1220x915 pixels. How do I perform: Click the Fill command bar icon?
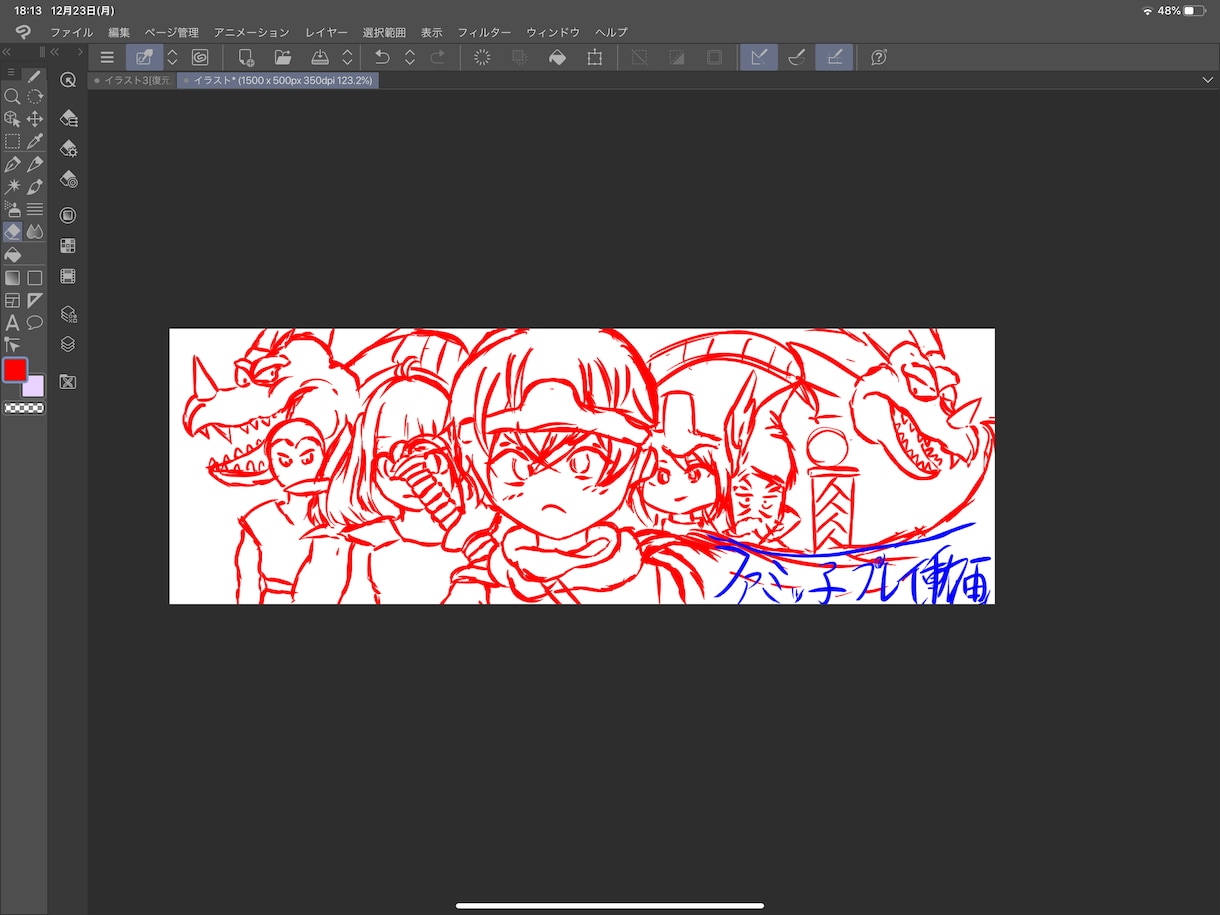pyautogui.click(x=558, y=57)
